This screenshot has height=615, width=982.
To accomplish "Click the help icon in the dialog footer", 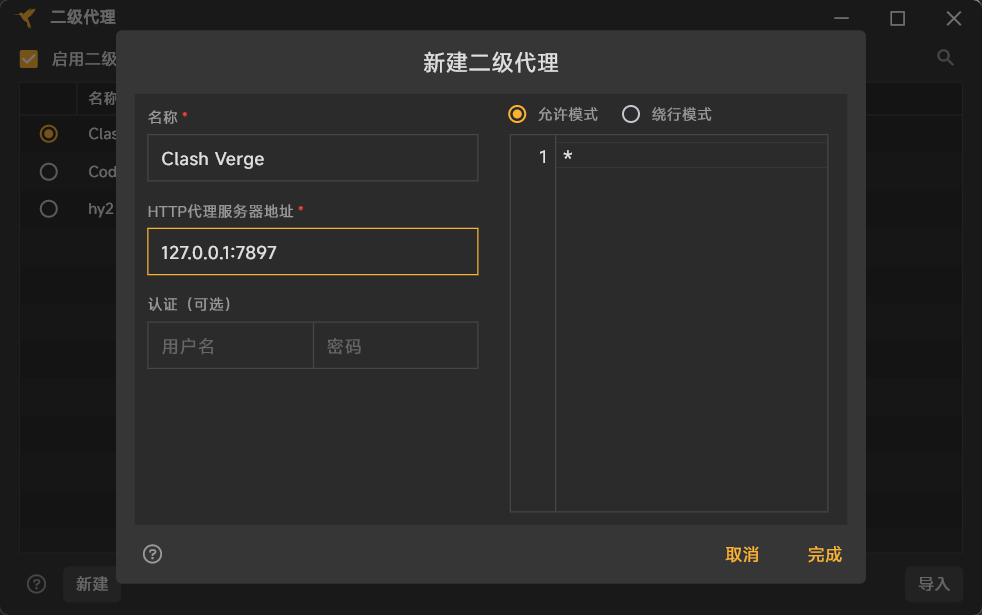I will (152, 554).
